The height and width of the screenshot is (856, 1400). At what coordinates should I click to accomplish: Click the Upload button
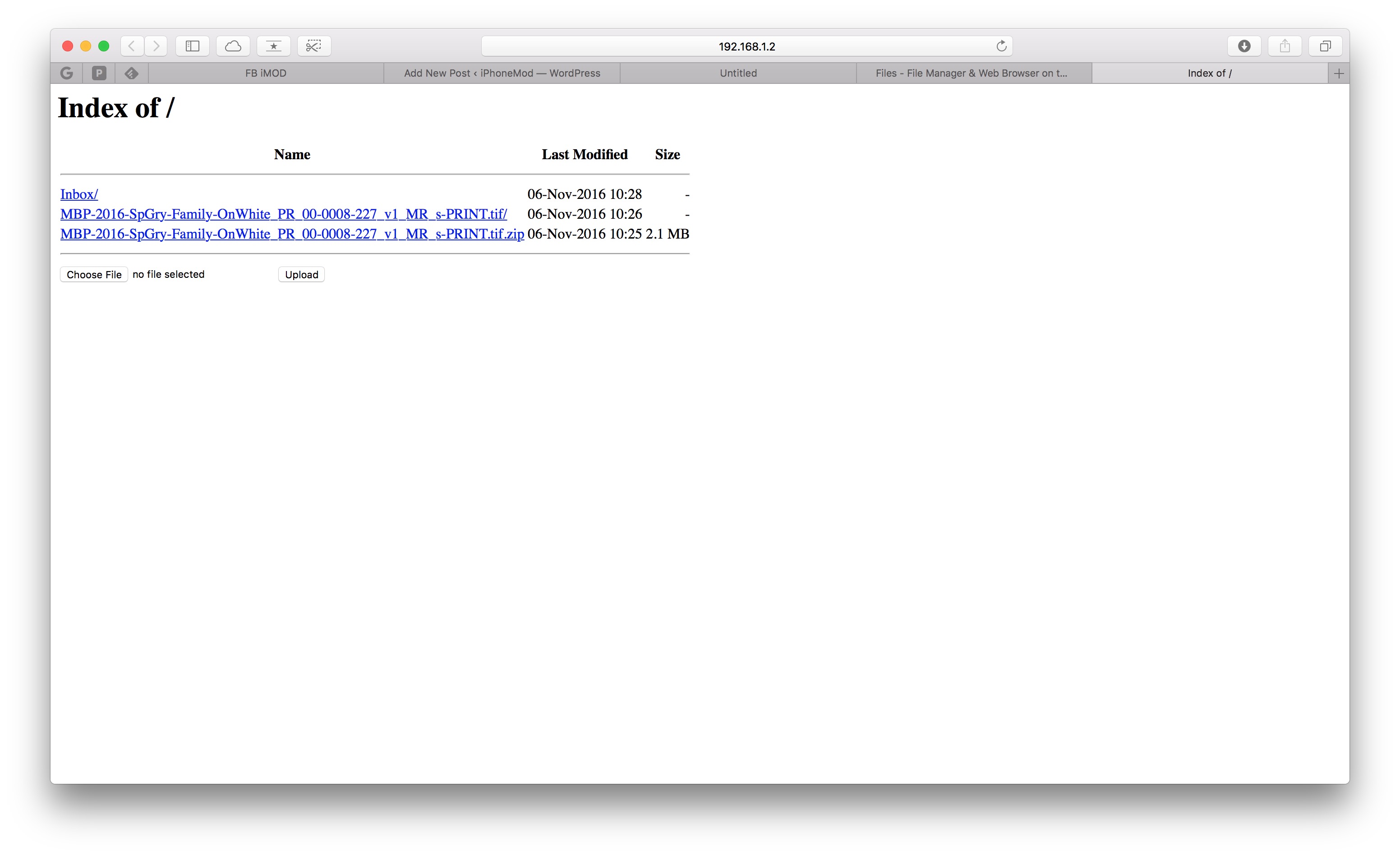point(302,274)
